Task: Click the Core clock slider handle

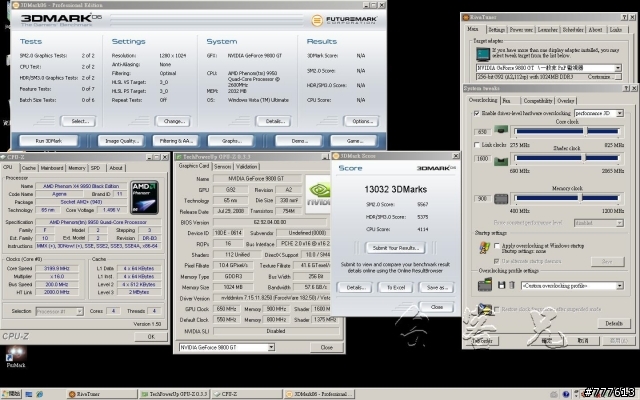Action: tap(585, 131)
